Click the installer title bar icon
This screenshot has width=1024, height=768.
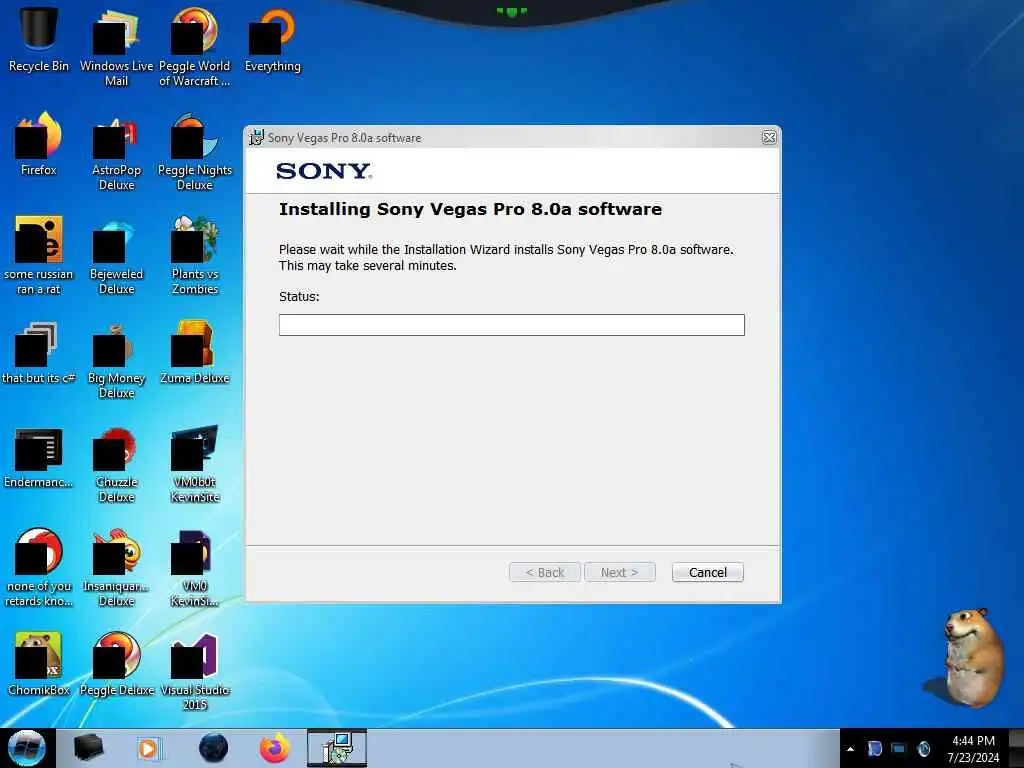(x=256, y=137)
